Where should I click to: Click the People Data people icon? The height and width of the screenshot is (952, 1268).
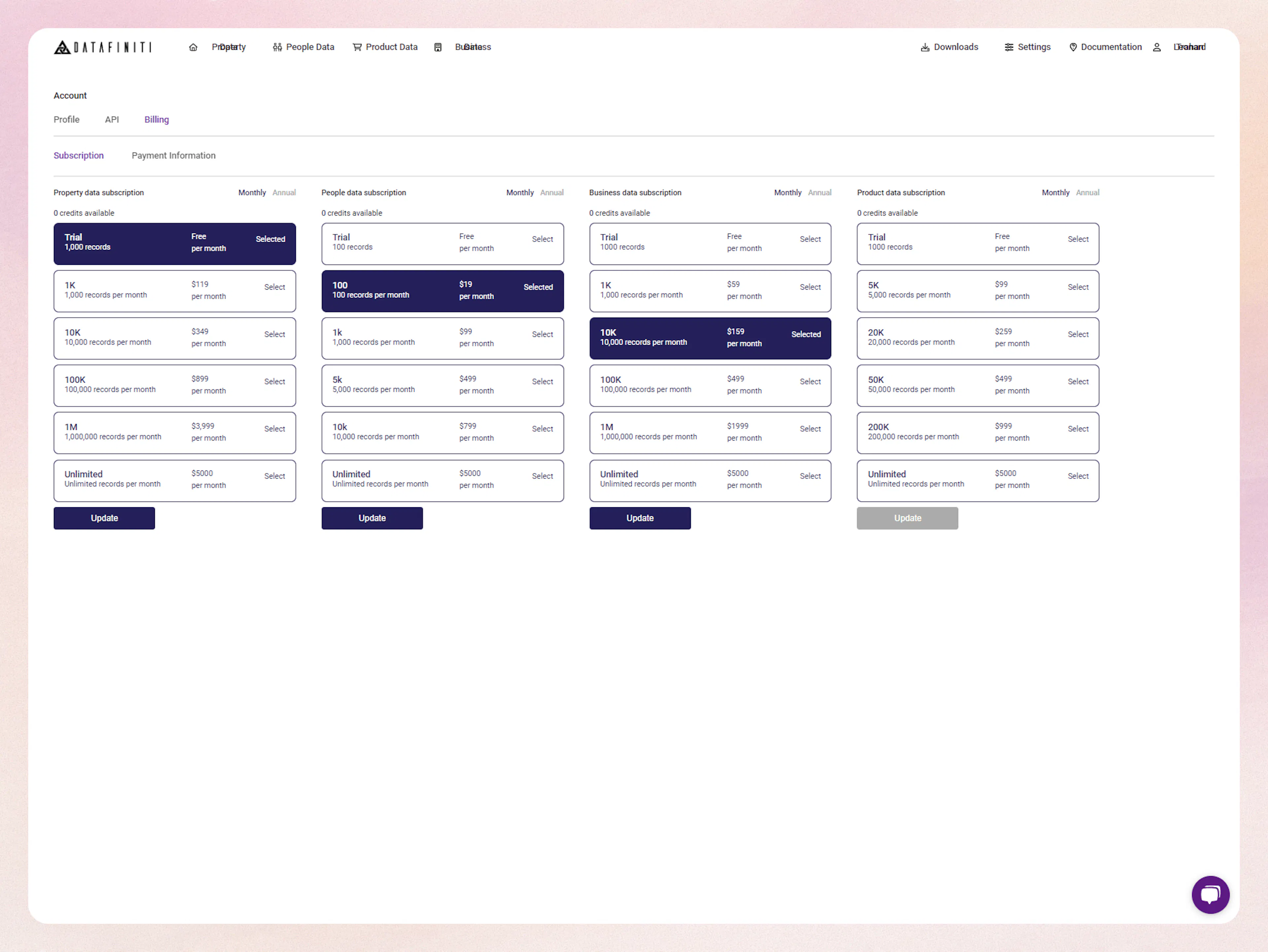pos(277,48)
